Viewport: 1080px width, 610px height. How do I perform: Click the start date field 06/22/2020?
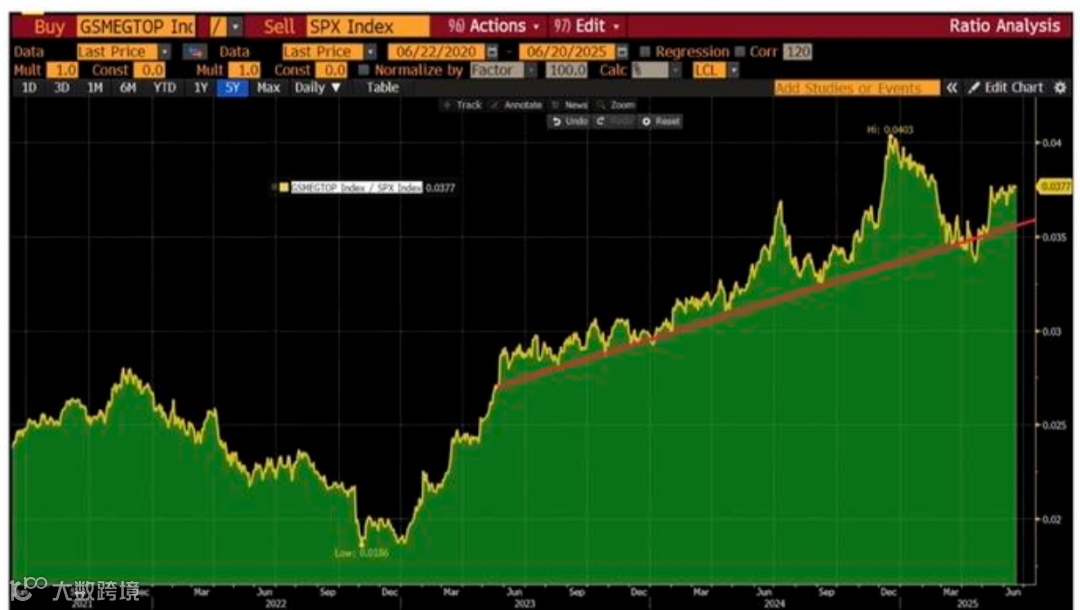coord(437,52)
